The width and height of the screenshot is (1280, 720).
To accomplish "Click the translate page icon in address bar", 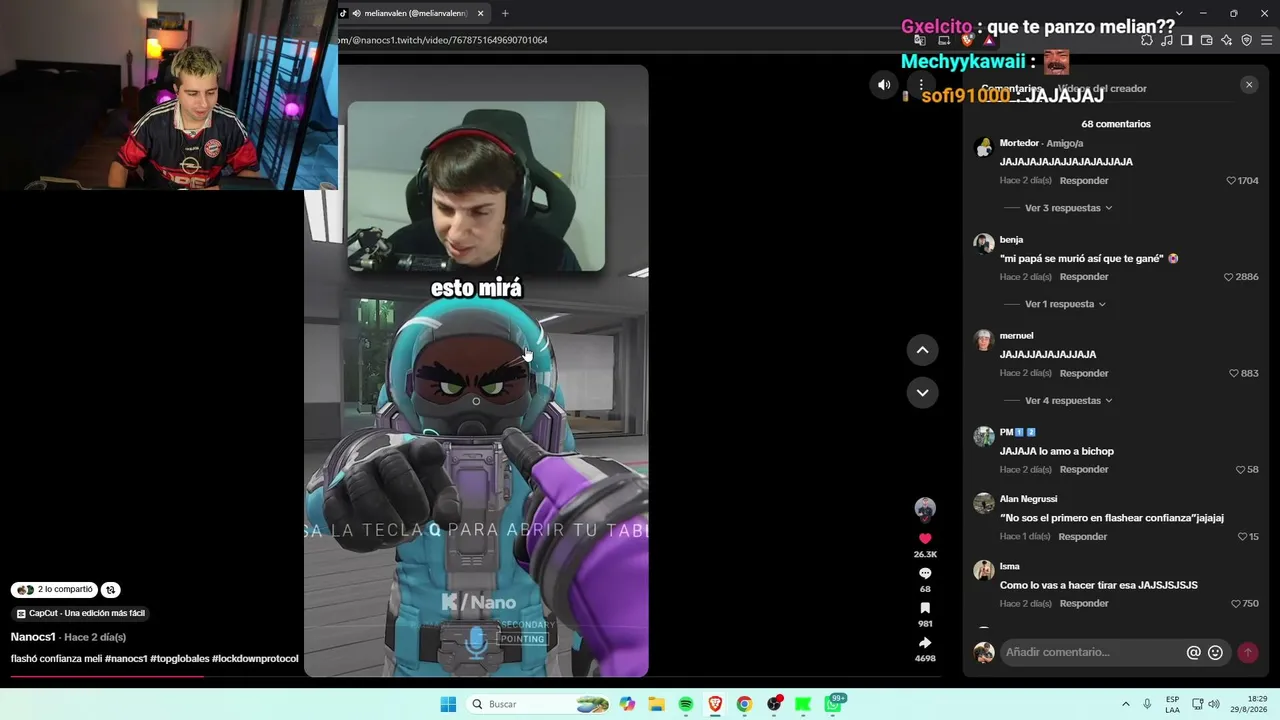I will pyautogui.click(x=920, y=40).
